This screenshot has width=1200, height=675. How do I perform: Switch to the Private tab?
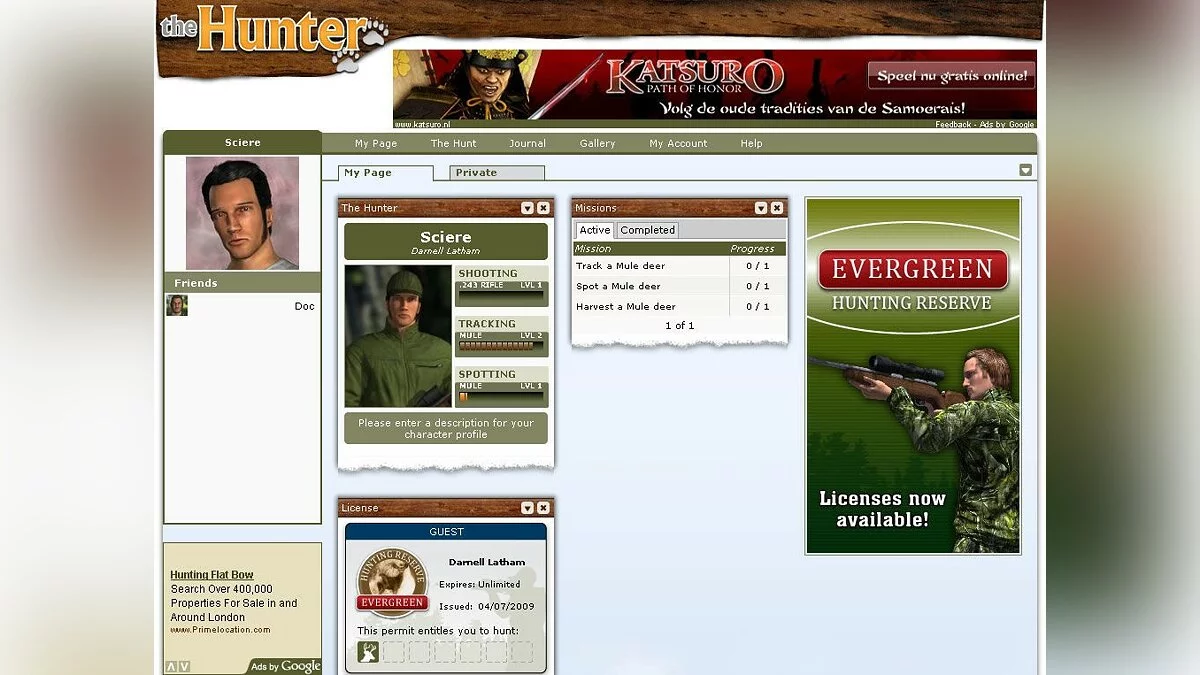pyautogui.click(x=497, y=173)
